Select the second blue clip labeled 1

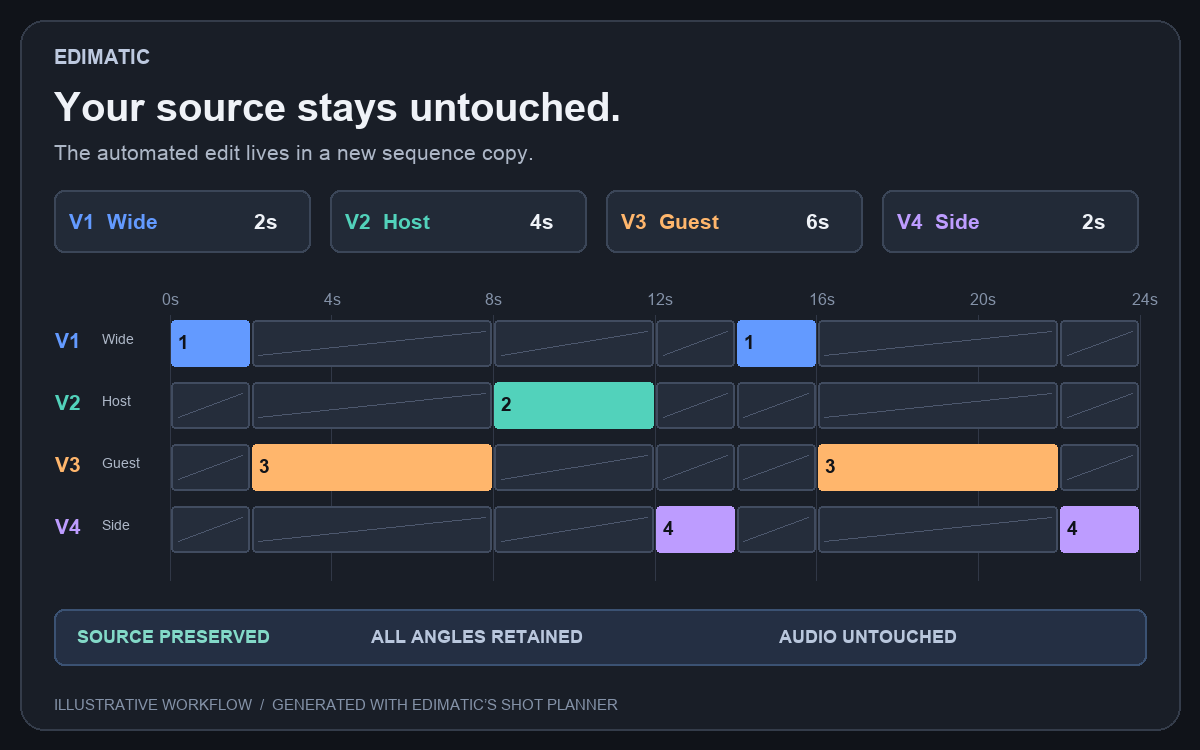click(776, 344)
